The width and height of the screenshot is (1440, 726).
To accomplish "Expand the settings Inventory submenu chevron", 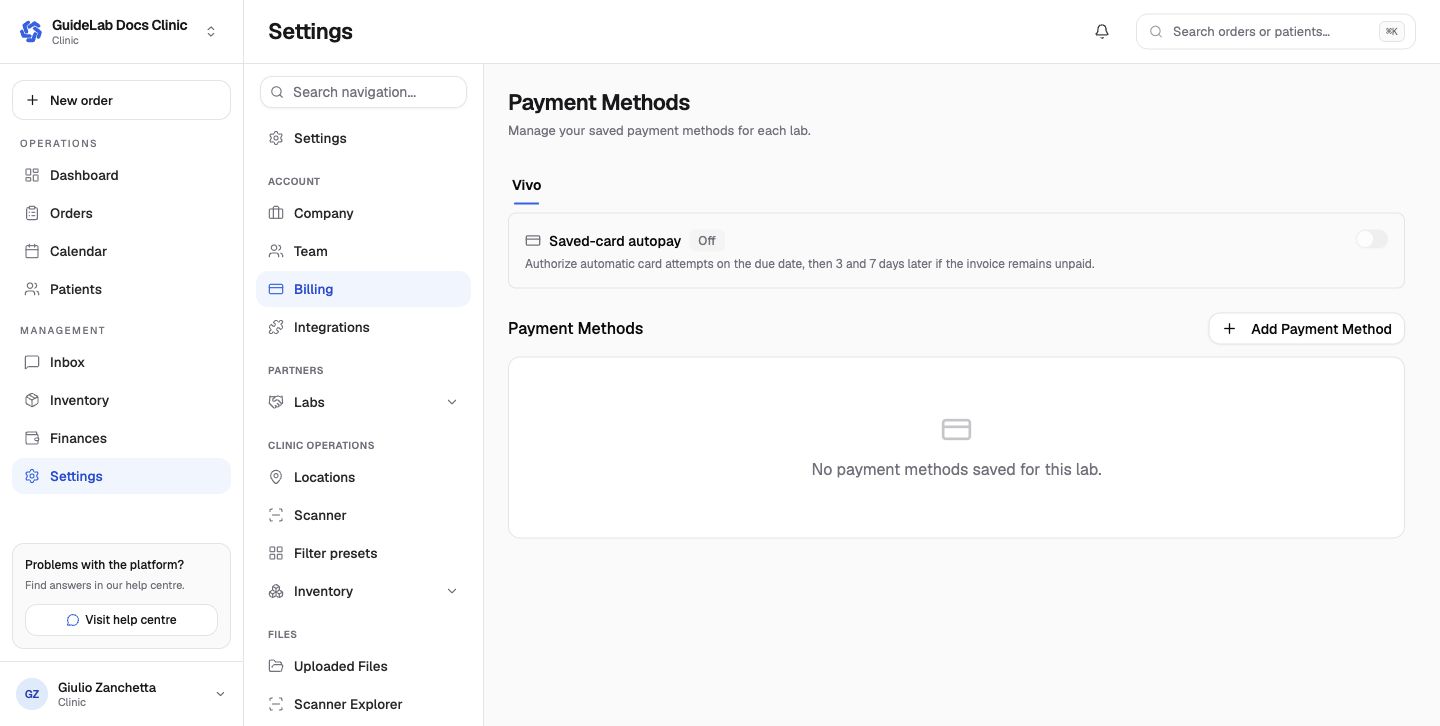I will pyautogui.click(x=451, y=591).
